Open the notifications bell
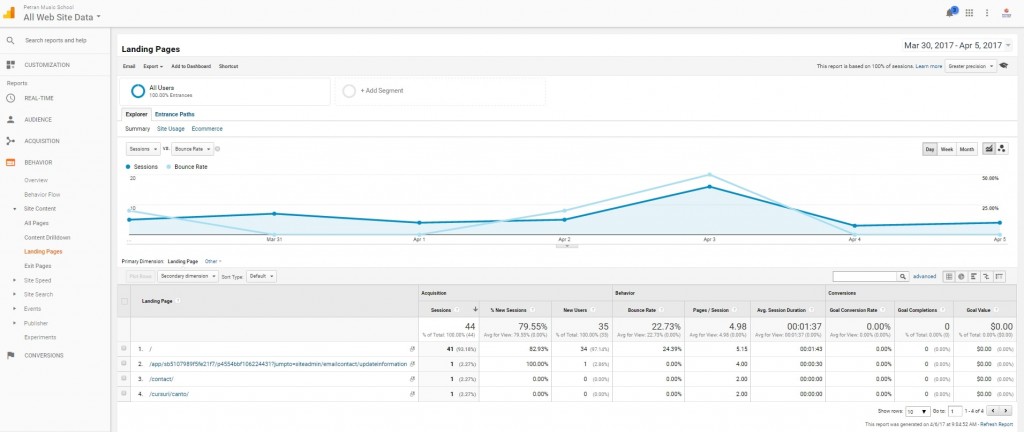This screenshot has width=1024, height=432. coord(950,12)
